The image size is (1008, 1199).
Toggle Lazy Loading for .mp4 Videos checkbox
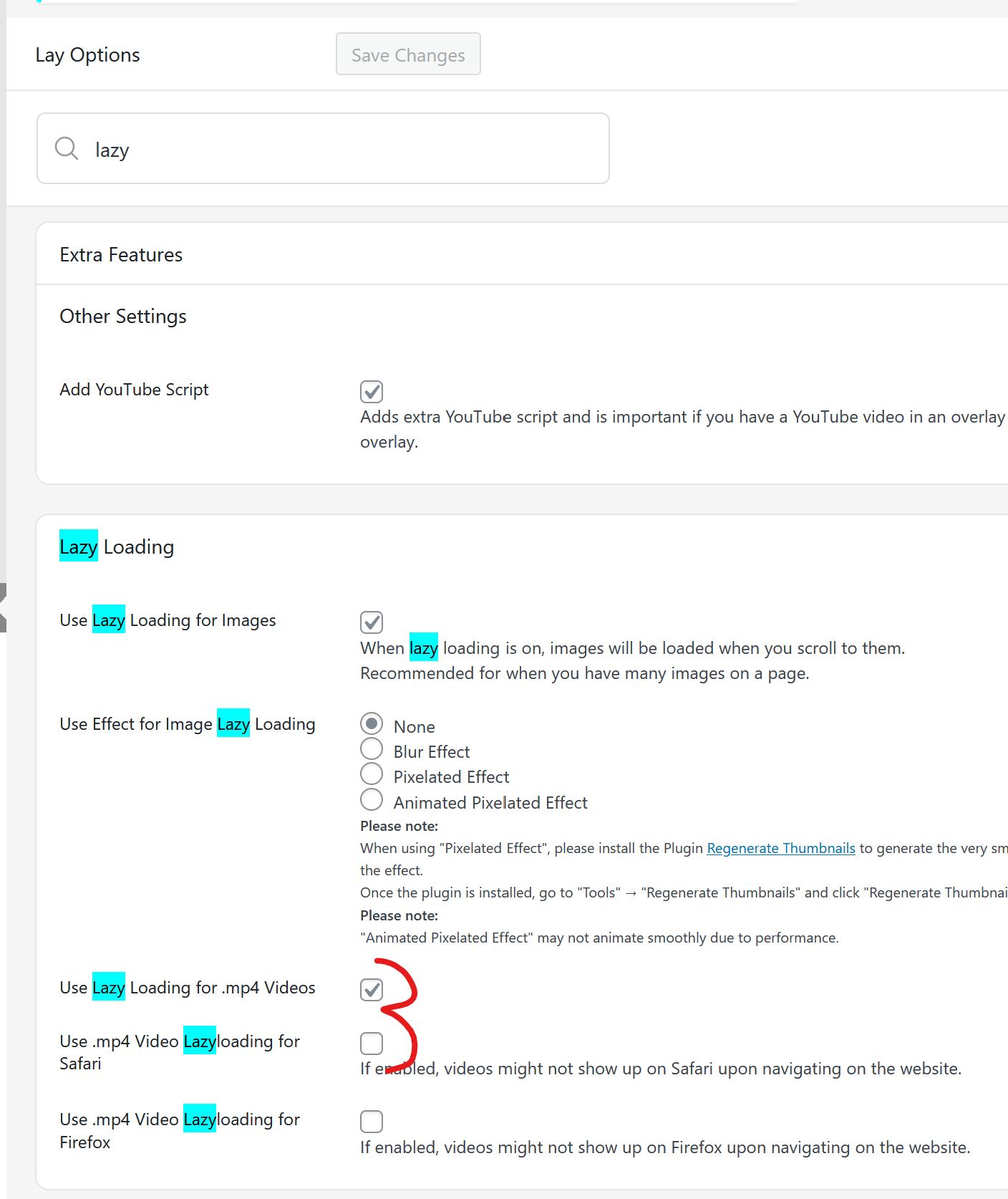coord(372,990)
